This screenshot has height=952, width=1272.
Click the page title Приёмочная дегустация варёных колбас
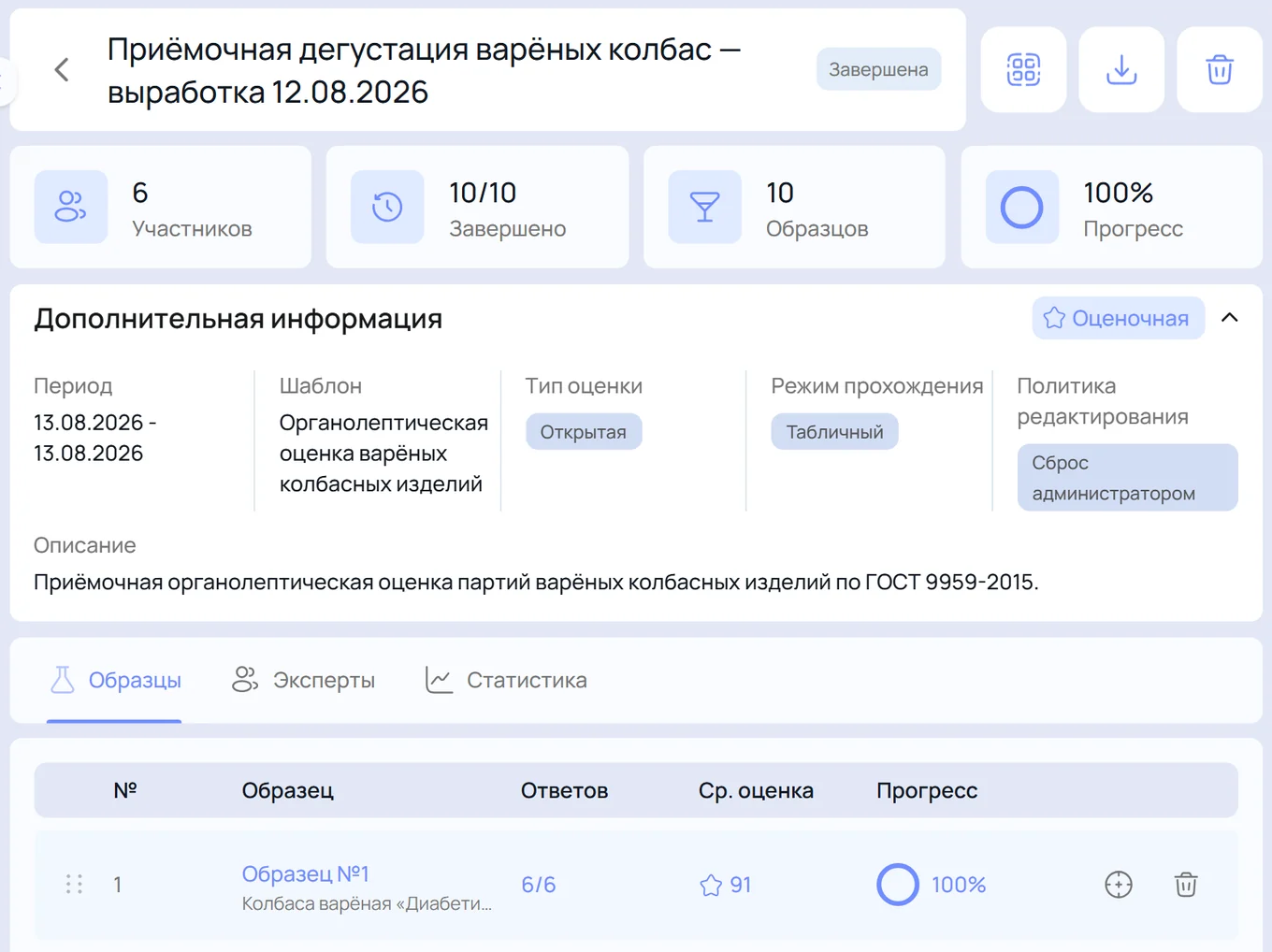[x=425, y=70]
